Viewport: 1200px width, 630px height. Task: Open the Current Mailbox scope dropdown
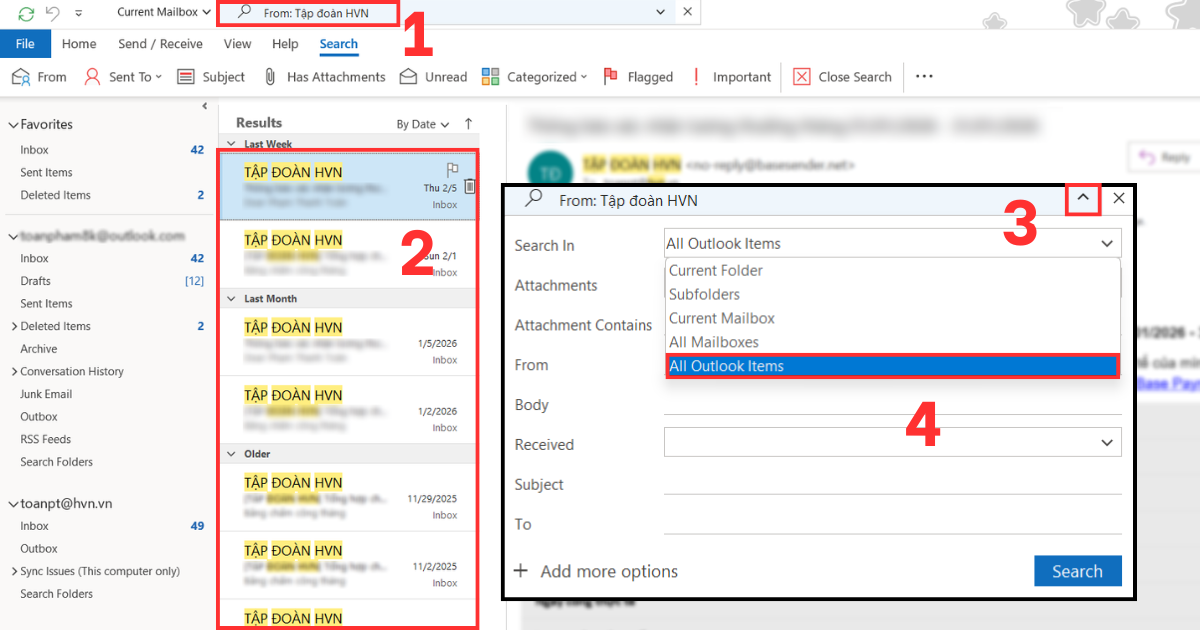(162, 12)
